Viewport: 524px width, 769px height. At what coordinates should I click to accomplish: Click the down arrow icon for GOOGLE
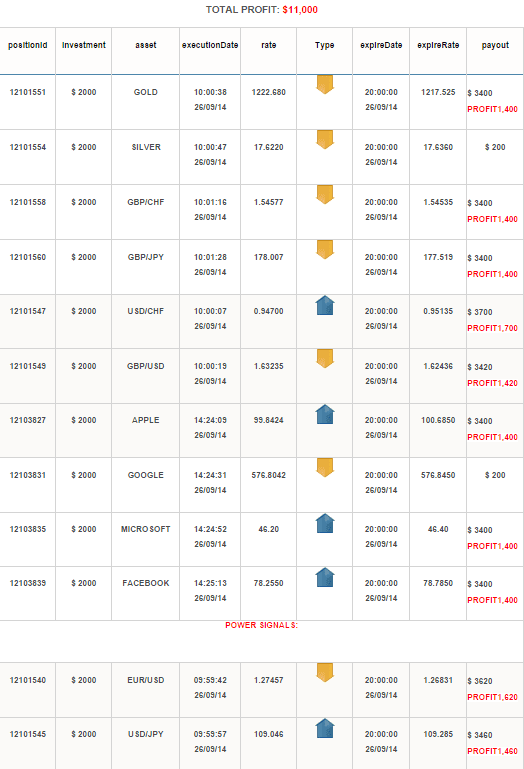coord(325,467)
